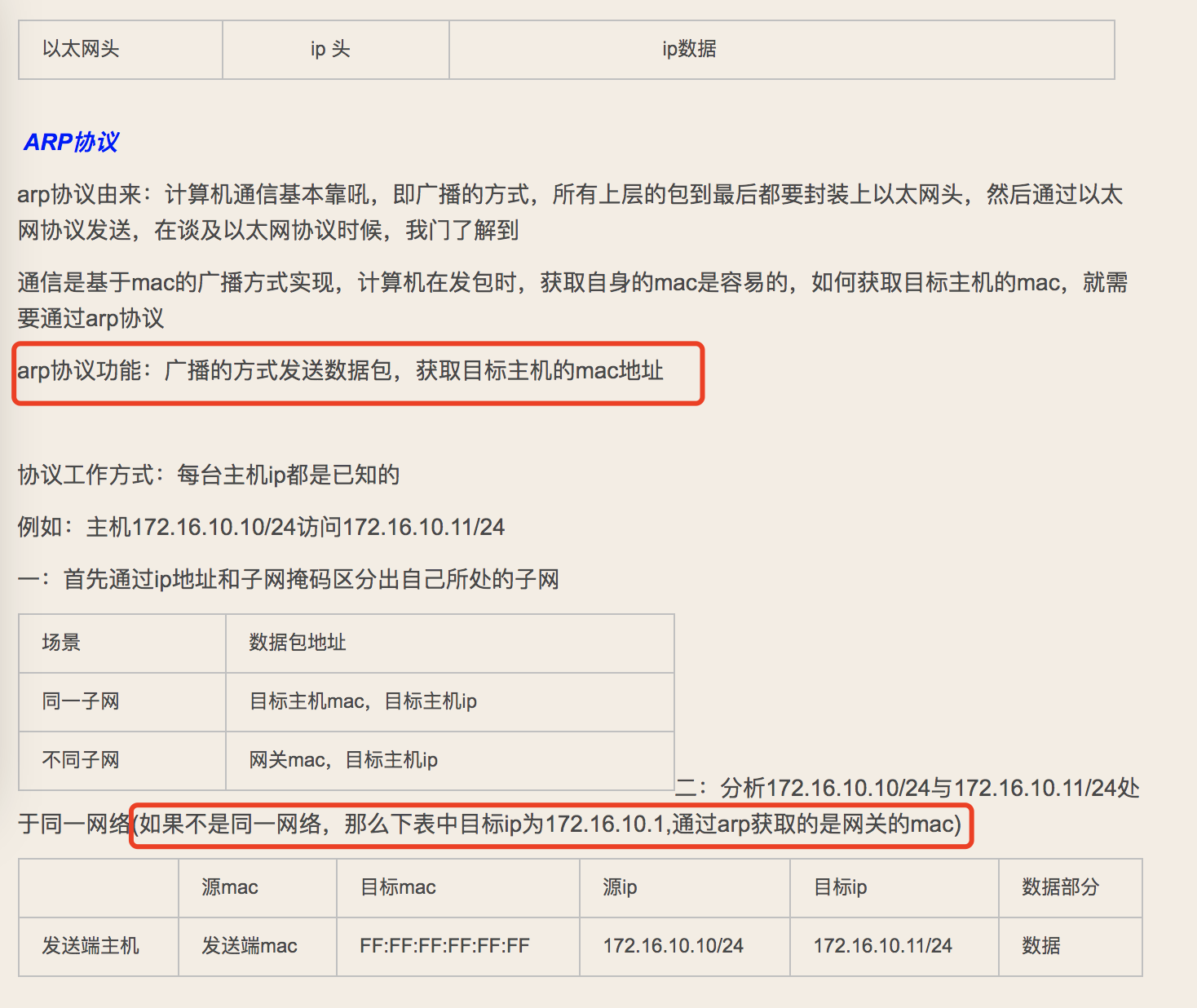
Task: Click the ip 头 table cell
Action: point(333,50)
